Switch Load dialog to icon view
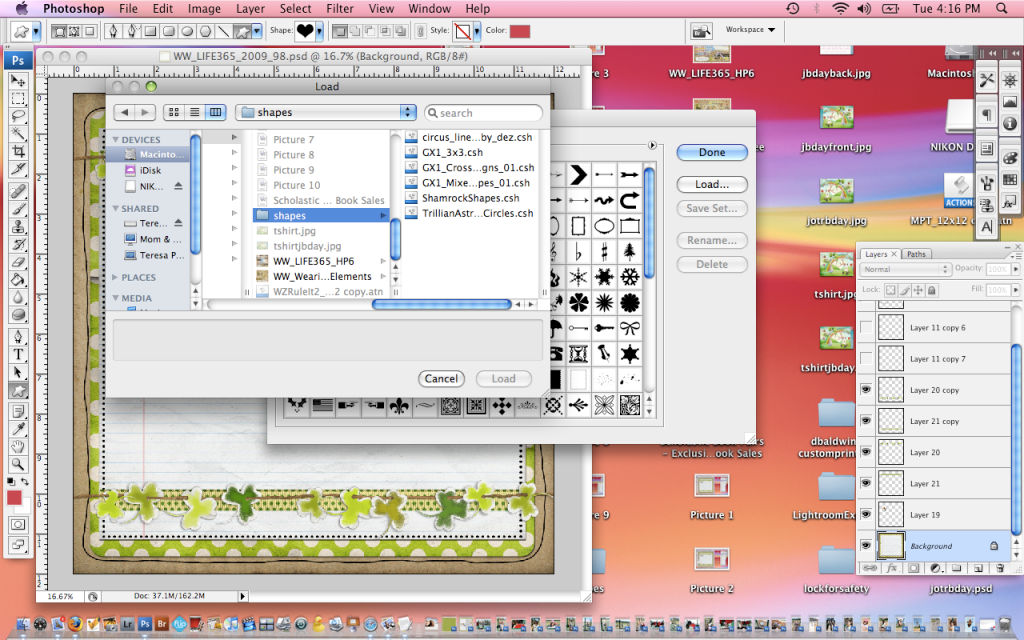 pyautogui.click(x=174, y=112)
